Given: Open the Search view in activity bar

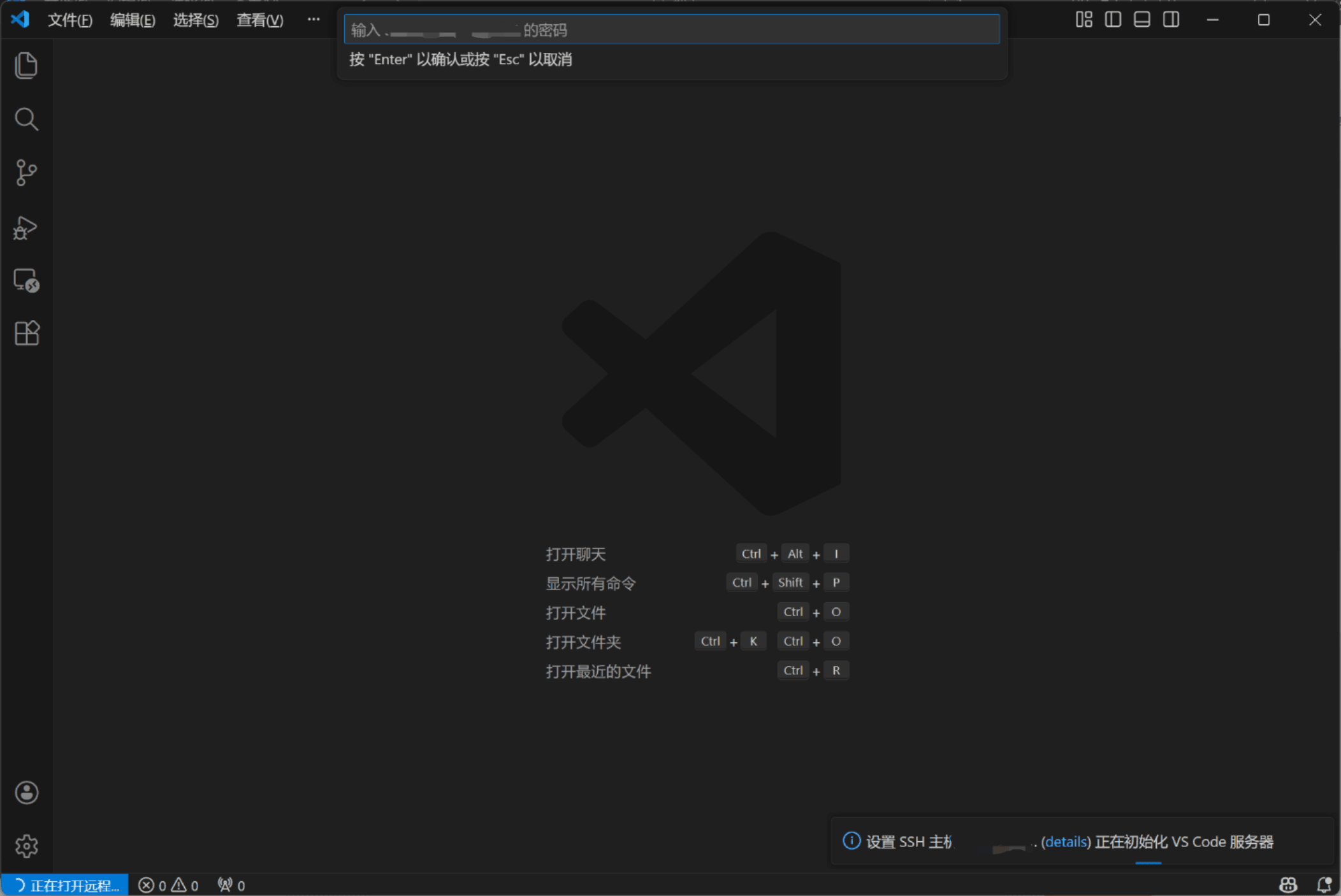Looking at the screenshot, I should click(26, 119).
